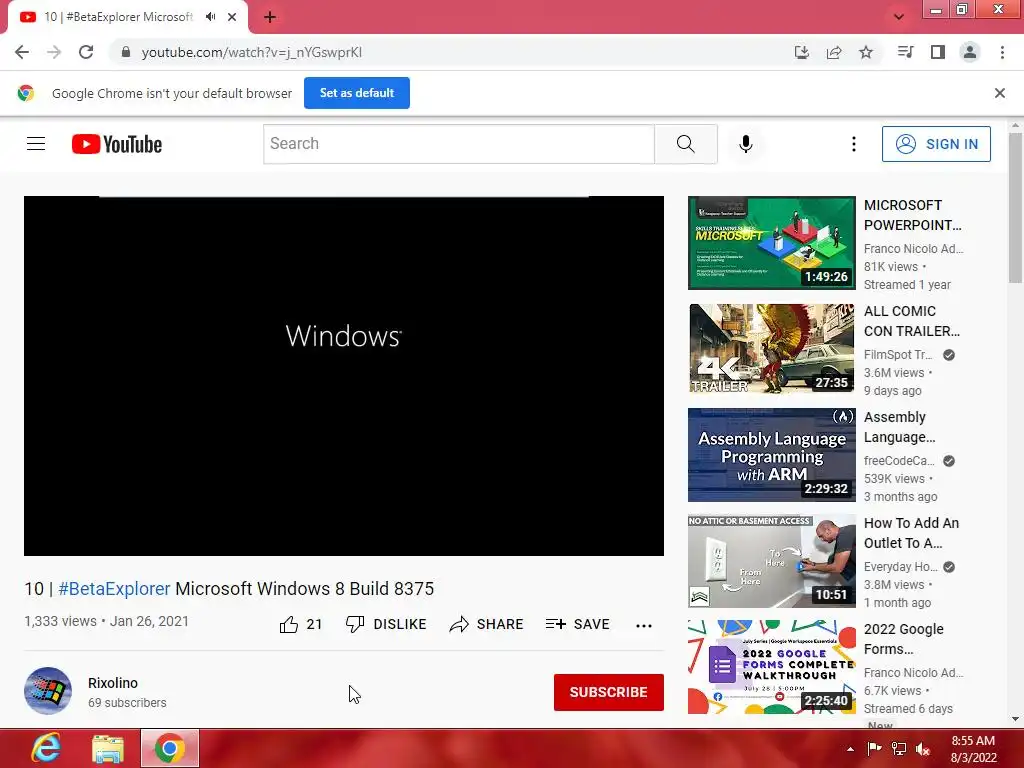Click the padlock site info icon
Image resolution: width=1024 pixels, height=768 pixels.
click(x=125, y=52)
